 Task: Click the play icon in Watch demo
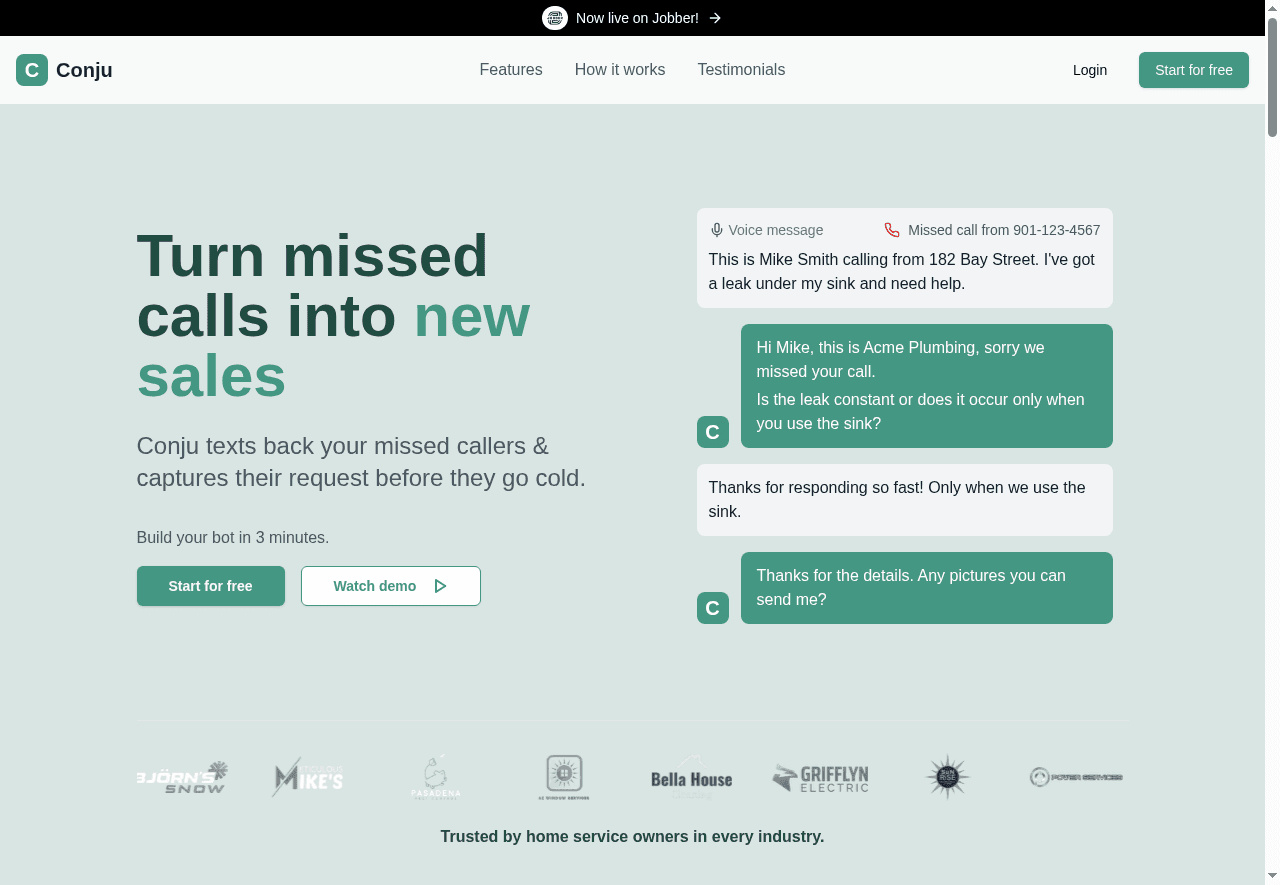(x=440, y=586)
